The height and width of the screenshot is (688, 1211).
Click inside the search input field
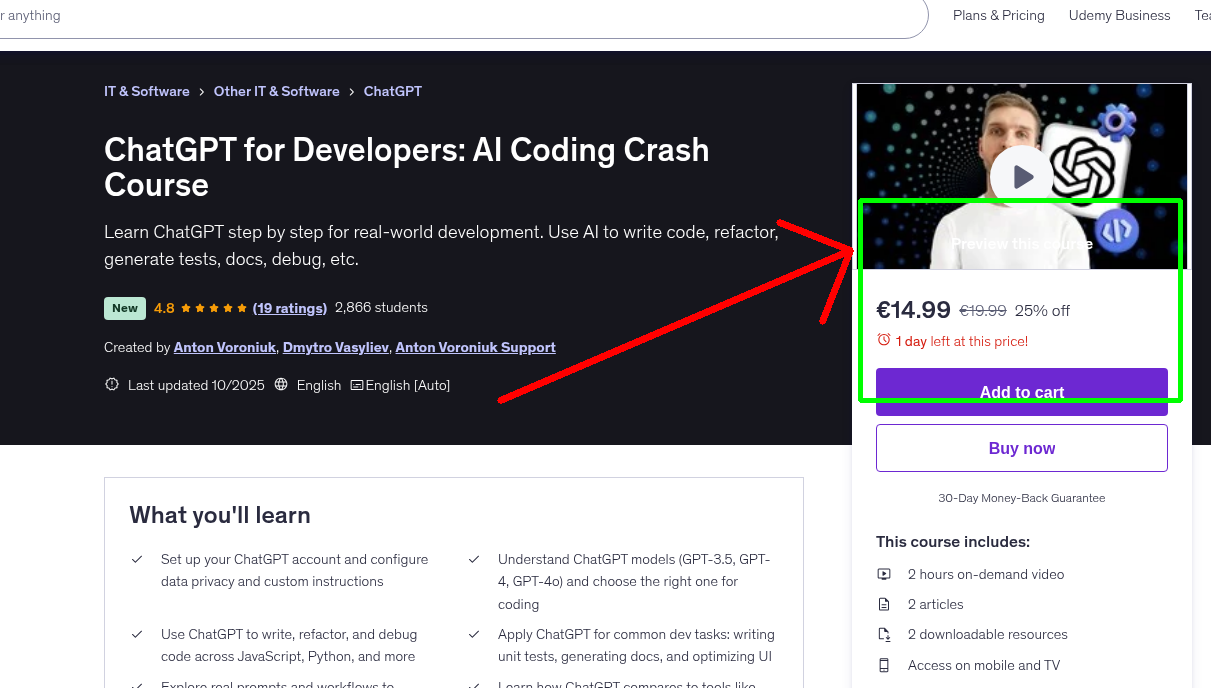coord(400,15)
